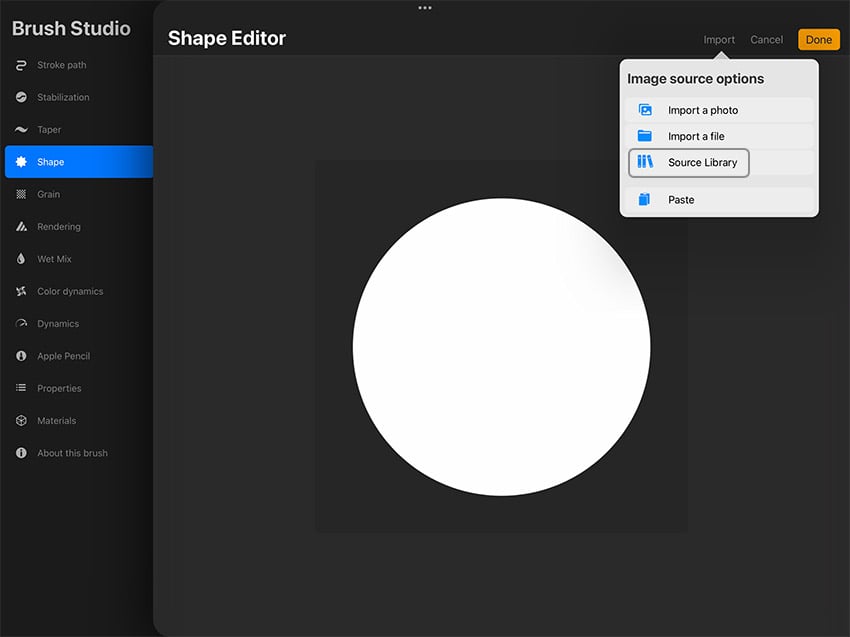
Task: Open Color dynamics settings icon
Action: click(20, 291)
